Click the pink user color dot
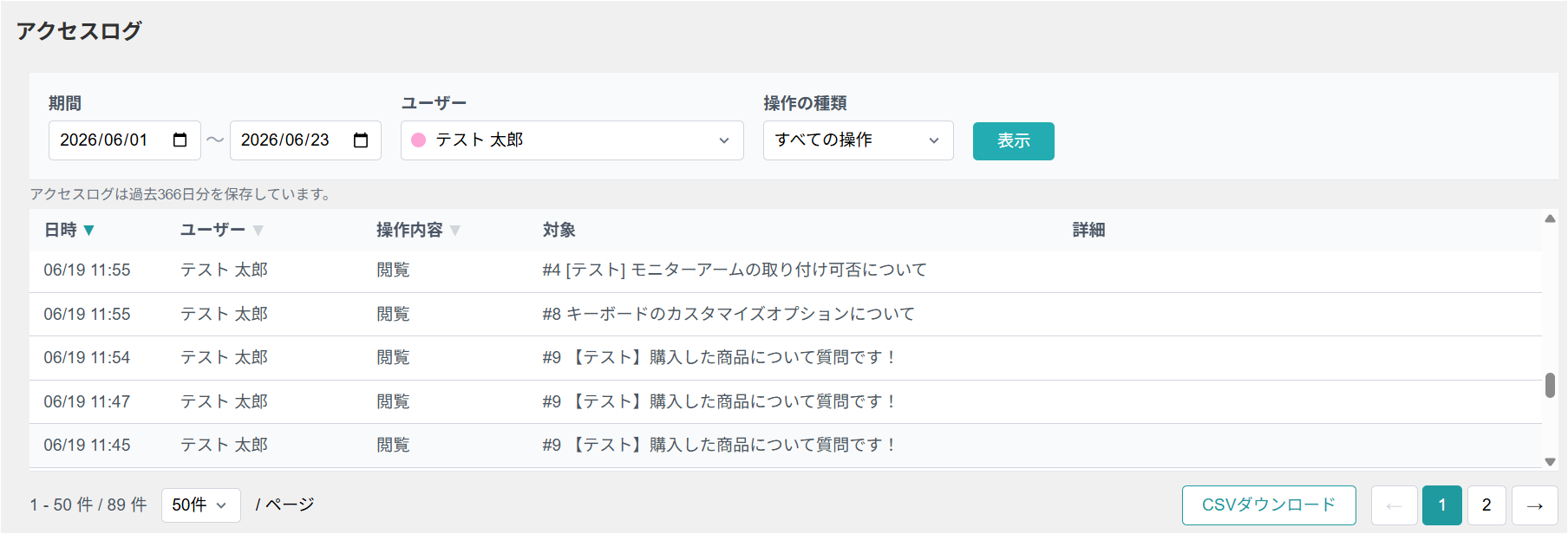Screen dimensions: 1568x534 [x=418, y=140]
